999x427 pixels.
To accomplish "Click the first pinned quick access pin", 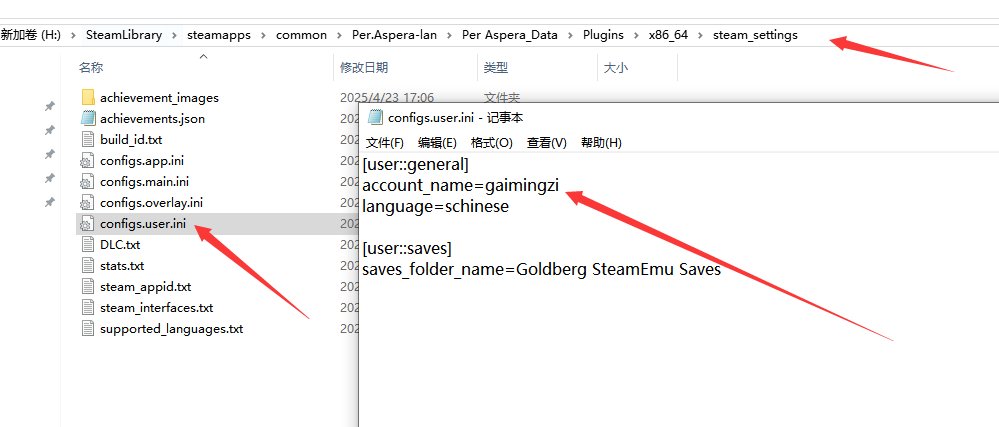I will (49, 107).
